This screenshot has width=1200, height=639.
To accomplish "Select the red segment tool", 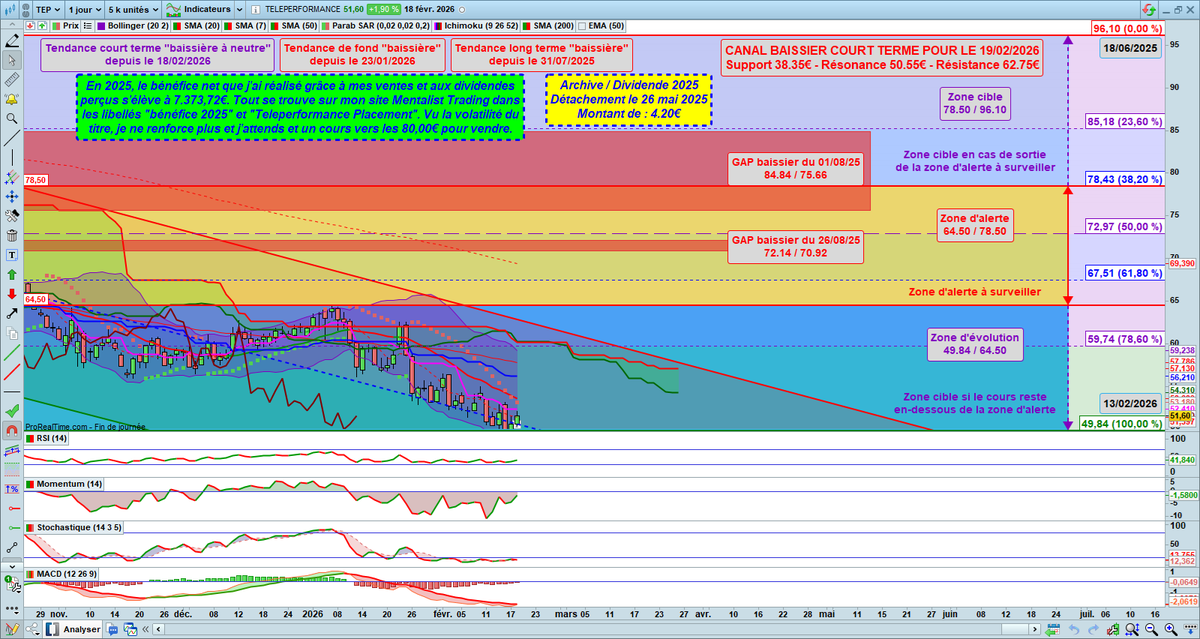I will click(x=12, y=508).
